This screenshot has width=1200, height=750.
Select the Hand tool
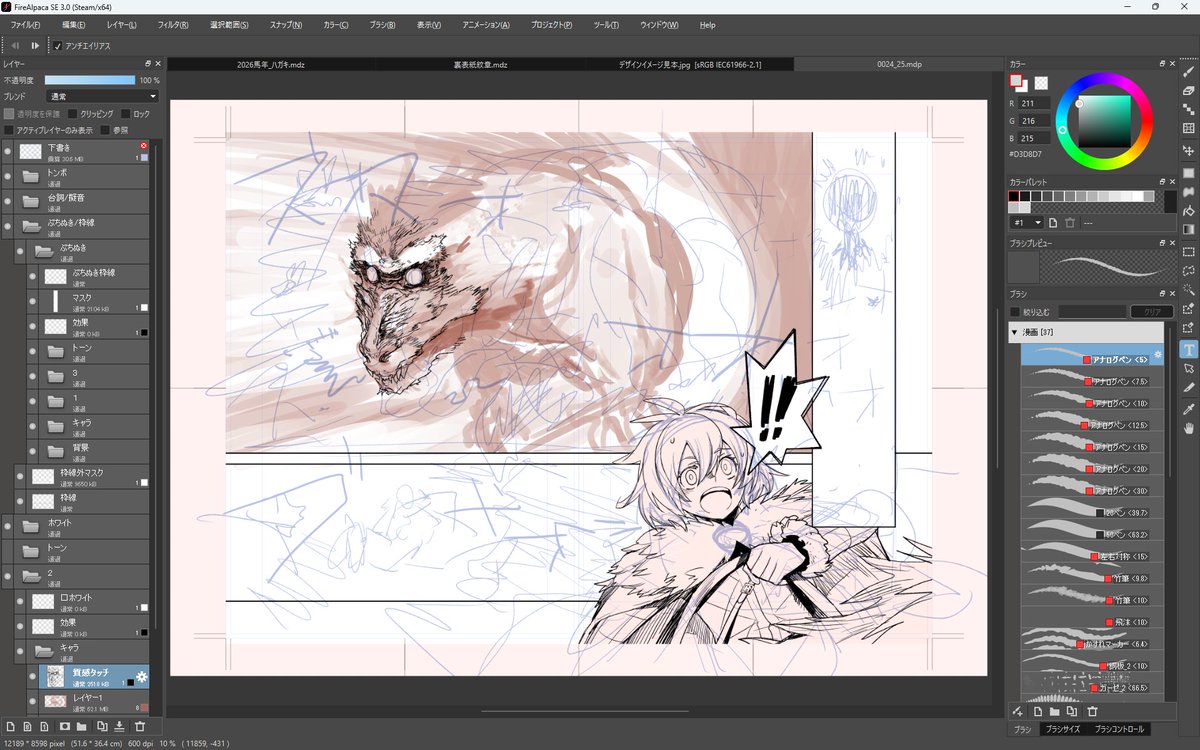[1188, 428]
